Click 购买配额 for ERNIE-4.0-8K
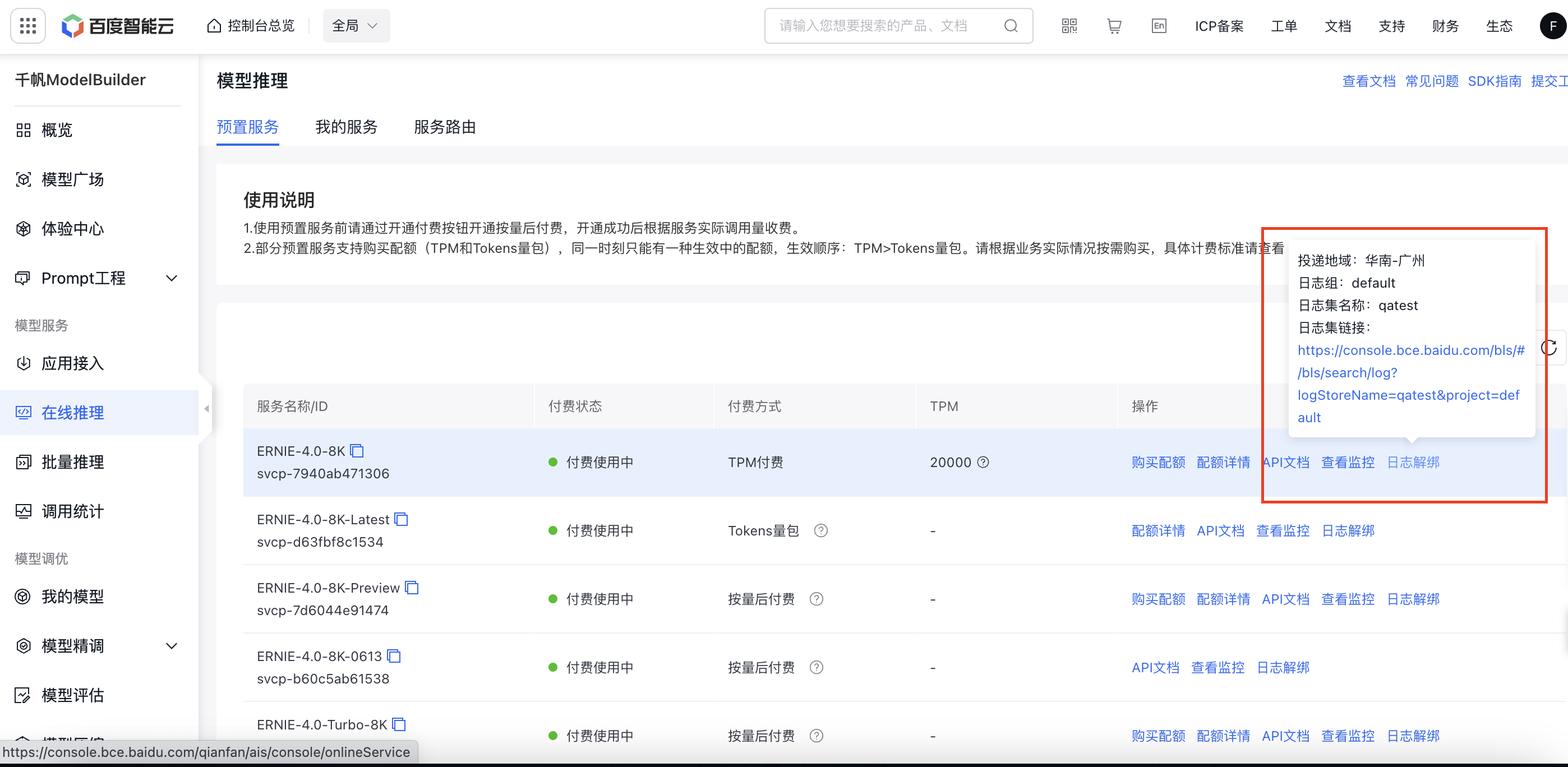1568x767 pixels. [1159, 463]
